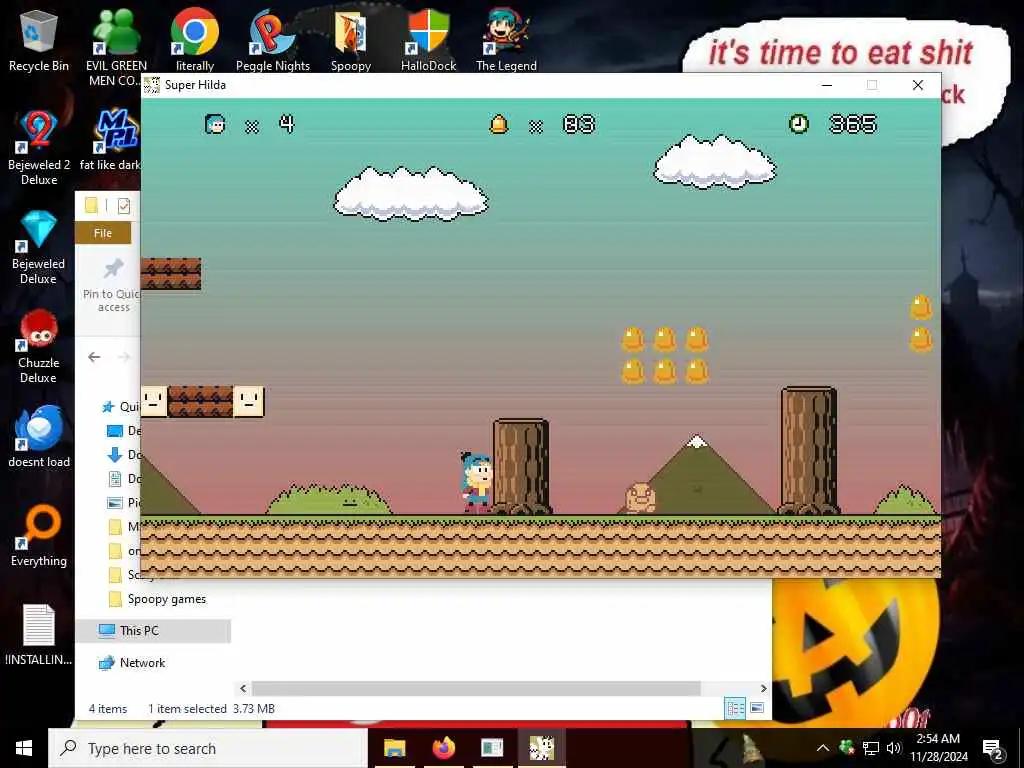
Task: Open the fat like dark desktop shortcut
Action: click(x=111, y=139)
